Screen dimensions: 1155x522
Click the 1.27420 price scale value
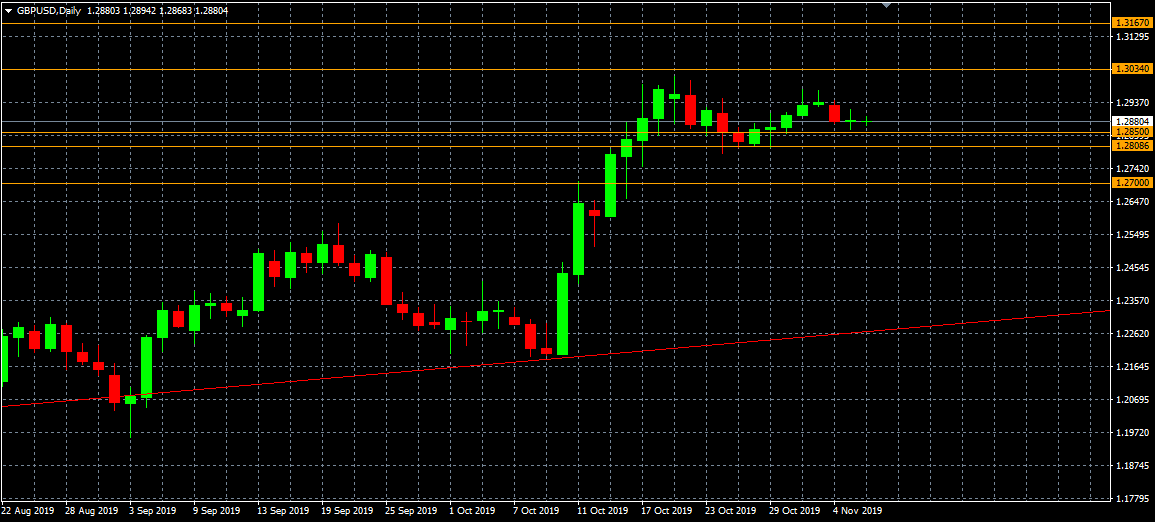(x=1133, y=169)
